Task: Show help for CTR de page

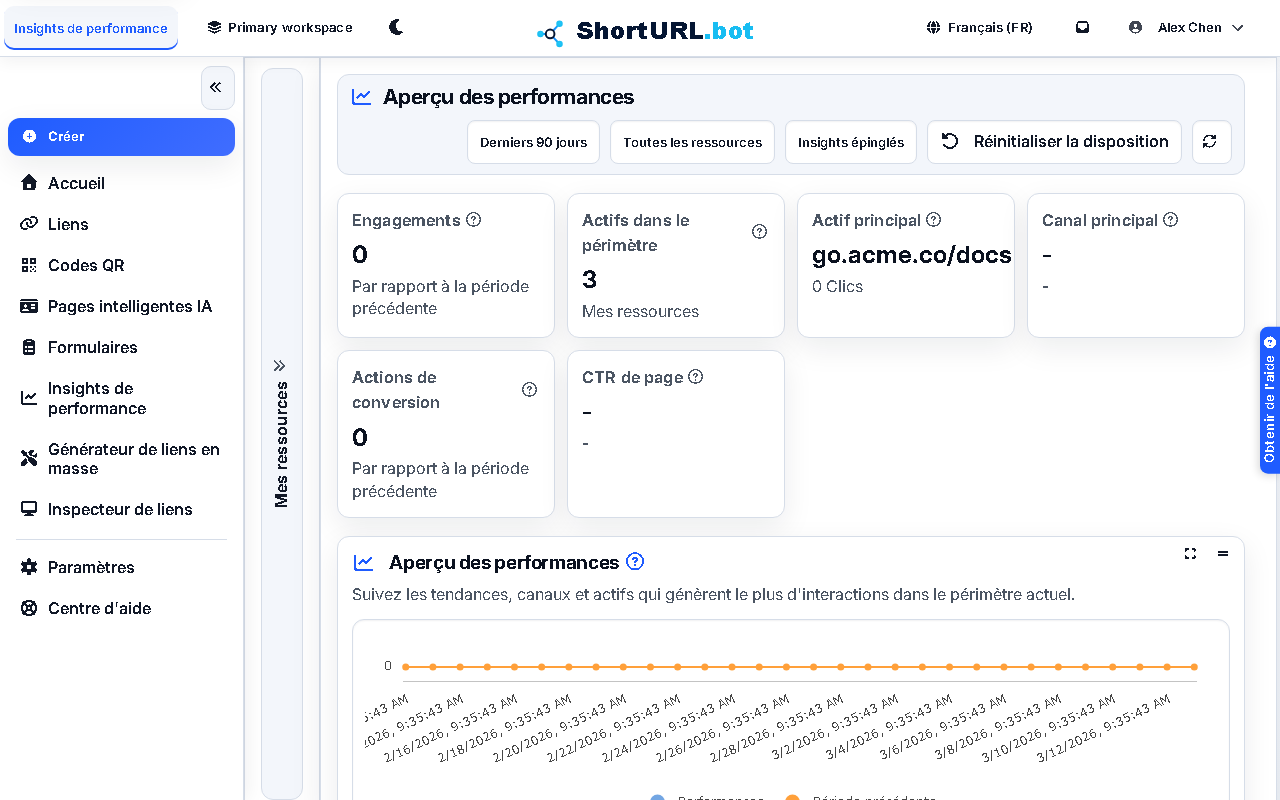Action: tap(696, 377)
